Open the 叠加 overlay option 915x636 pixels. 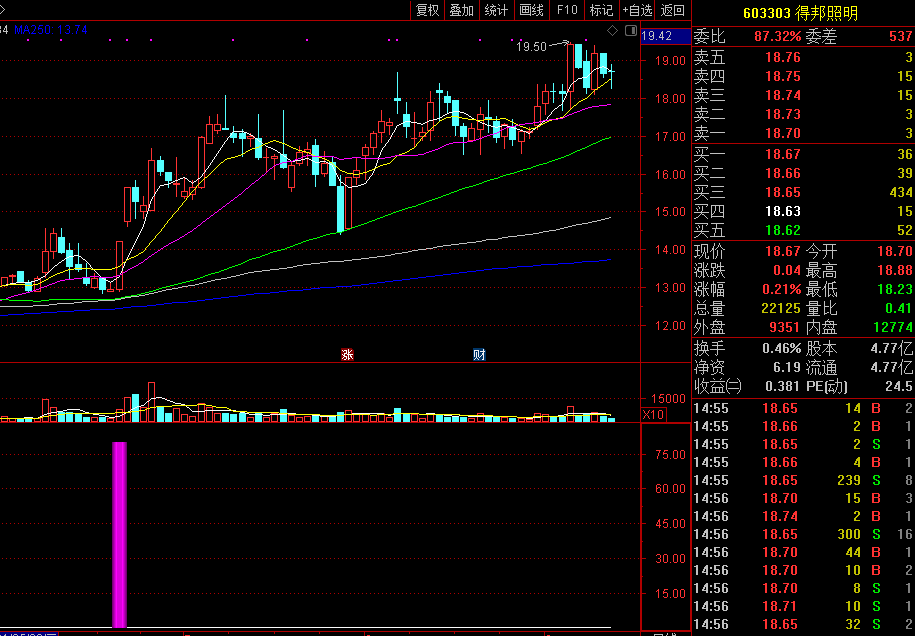462,10
